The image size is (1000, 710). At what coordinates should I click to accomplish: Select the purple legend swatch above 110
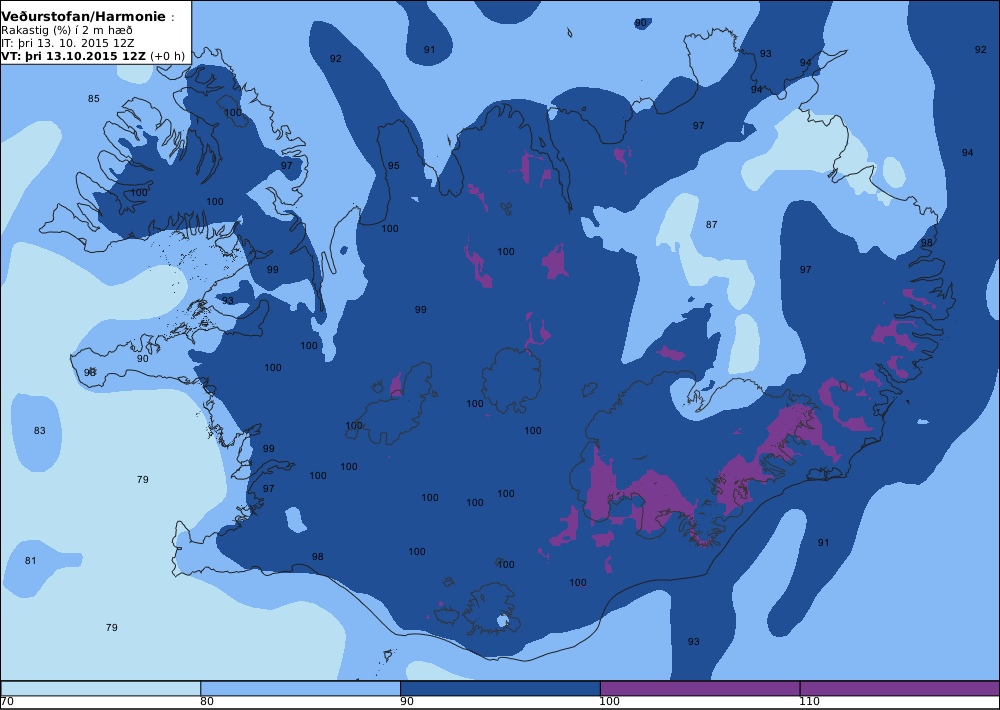(x=900, y=688)
